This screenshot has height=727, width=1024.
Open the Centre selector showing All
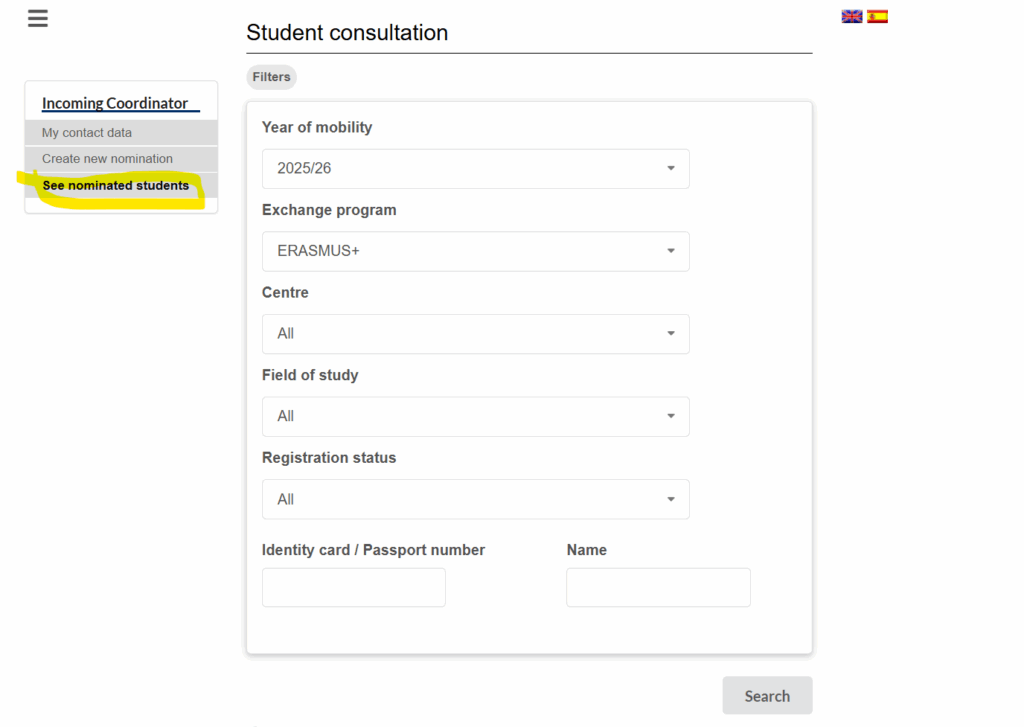[x=475, y=334]
